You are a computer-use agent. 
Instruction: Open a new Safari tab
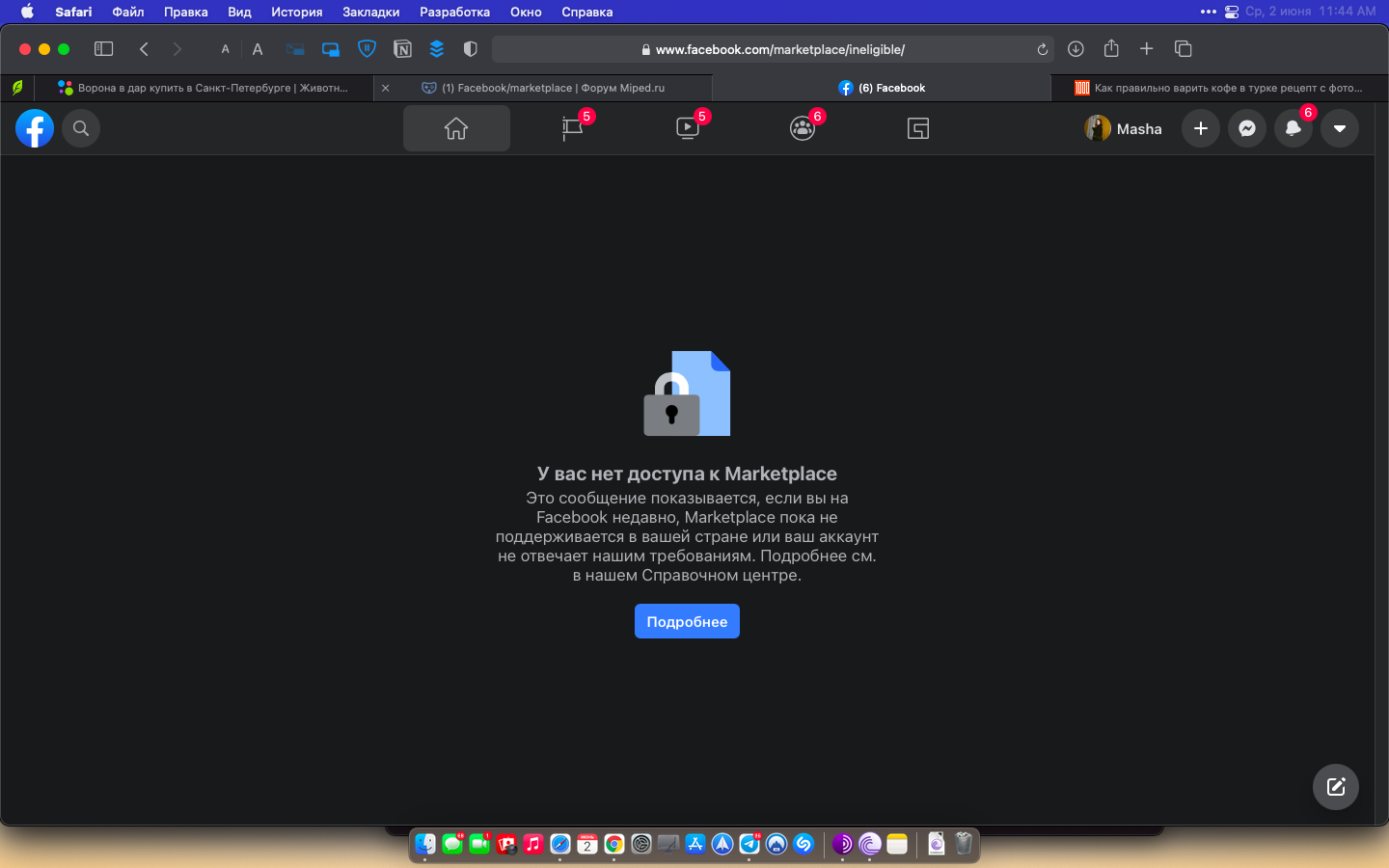(1147, 49)
